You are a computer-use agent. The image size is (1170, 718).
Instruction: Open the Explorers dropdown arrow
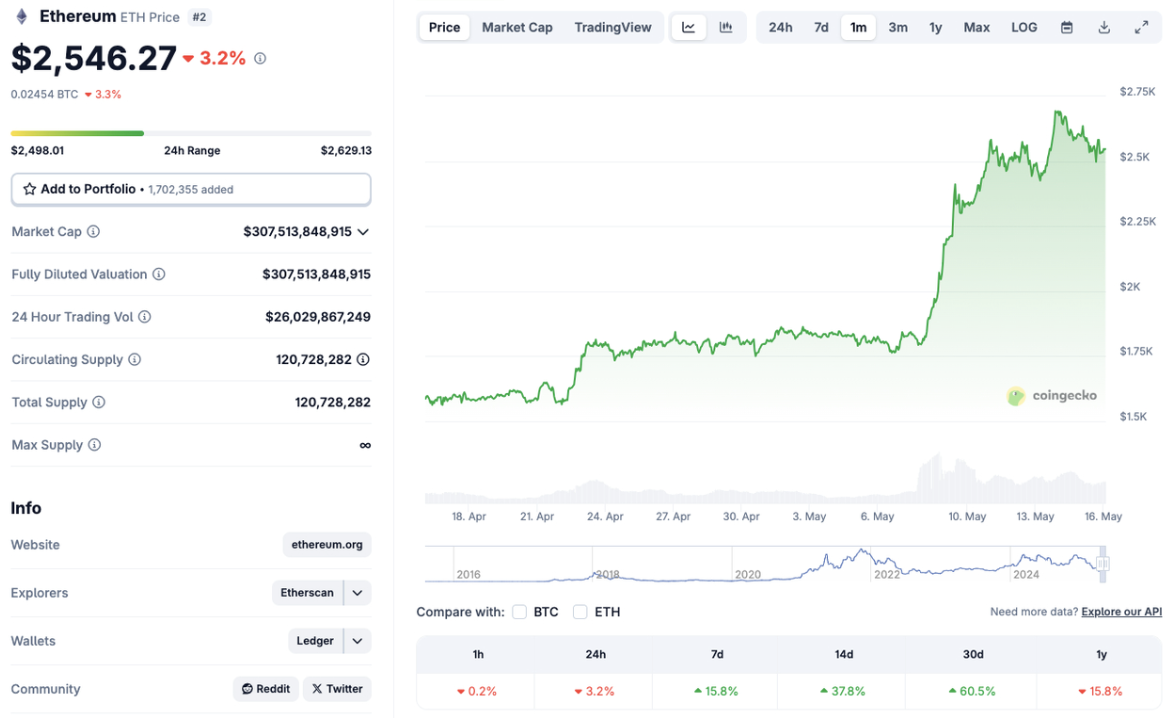pos(358,593)
